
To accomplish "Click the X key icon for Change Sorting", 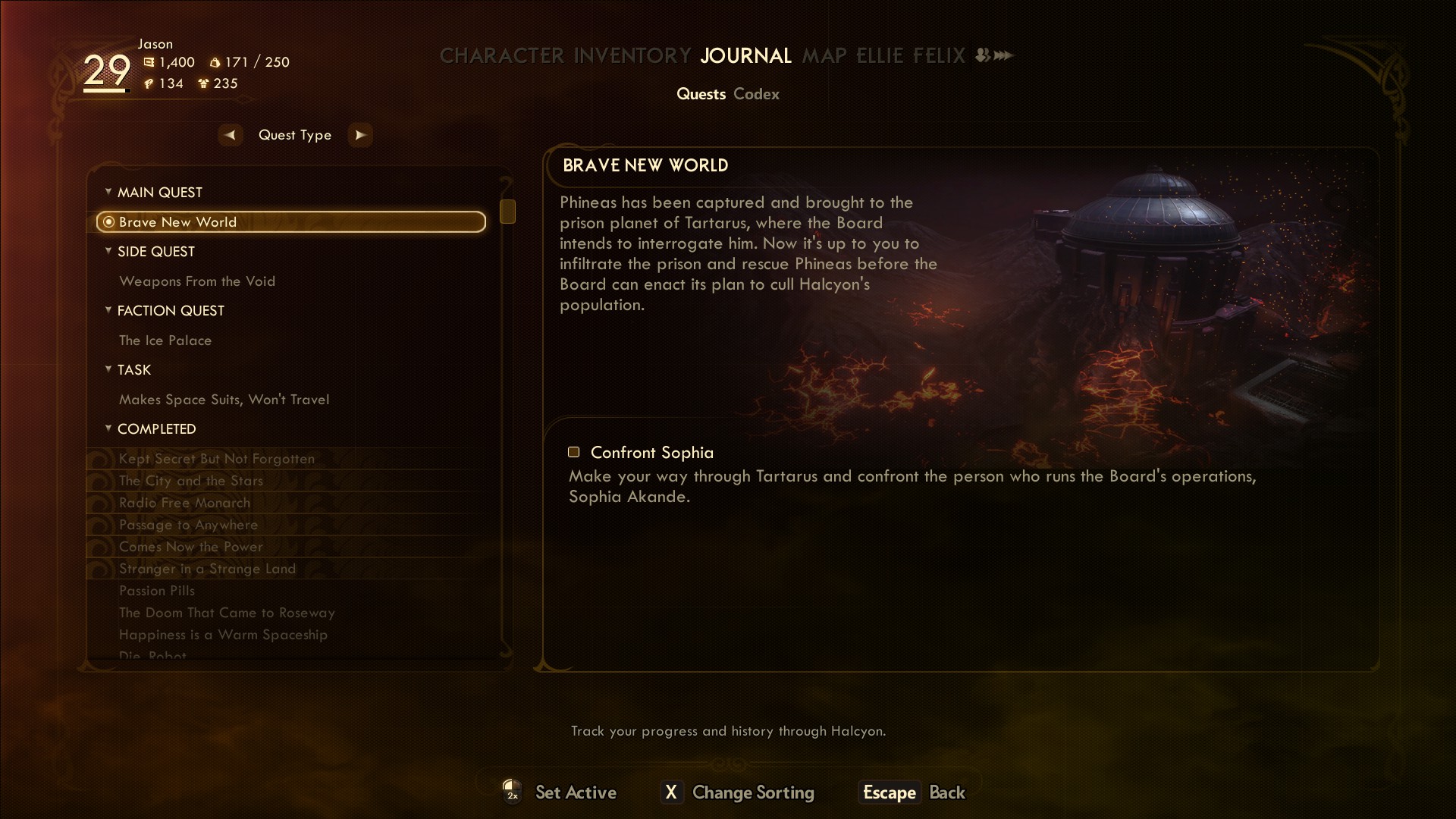I will point(671,792).
